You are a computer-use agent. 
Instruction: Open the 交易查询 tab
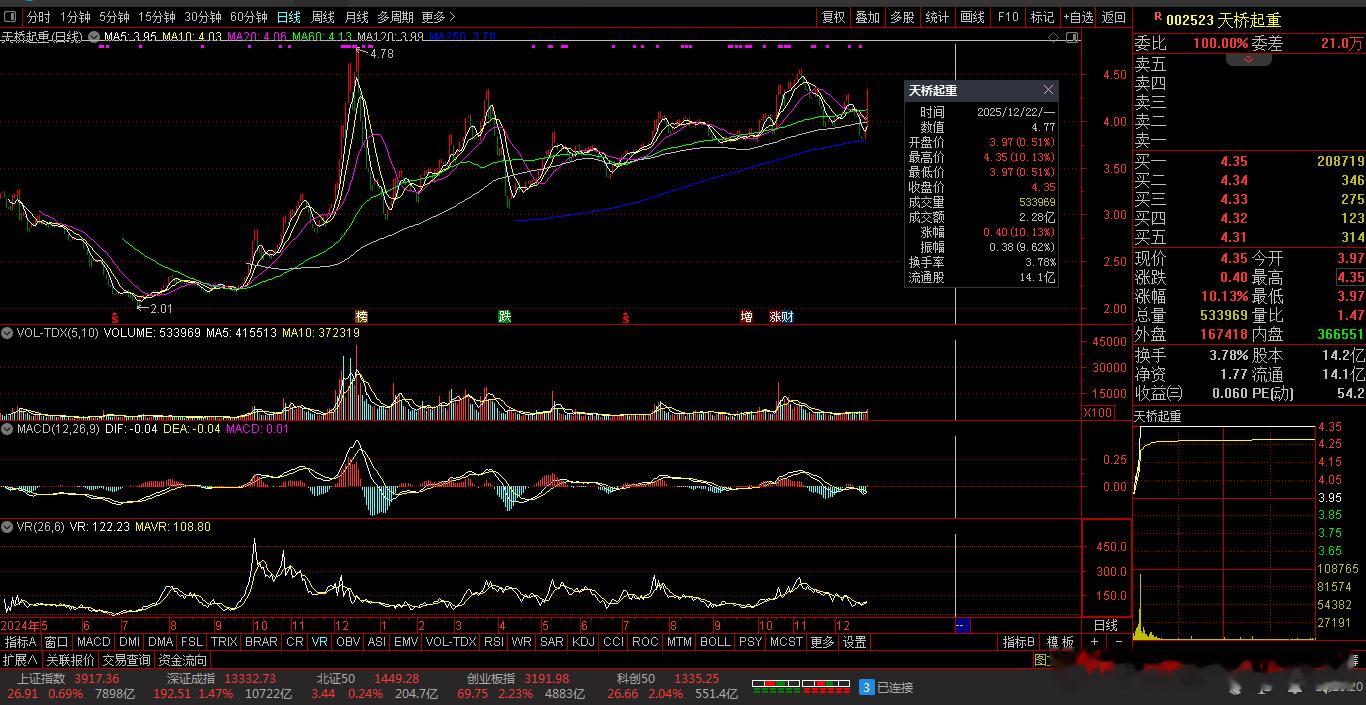[x=126, y=660]
